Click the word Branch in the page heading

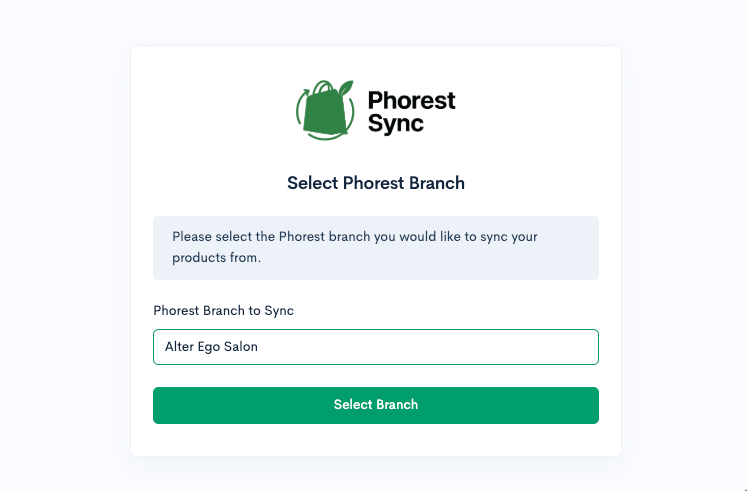[436, 183]
